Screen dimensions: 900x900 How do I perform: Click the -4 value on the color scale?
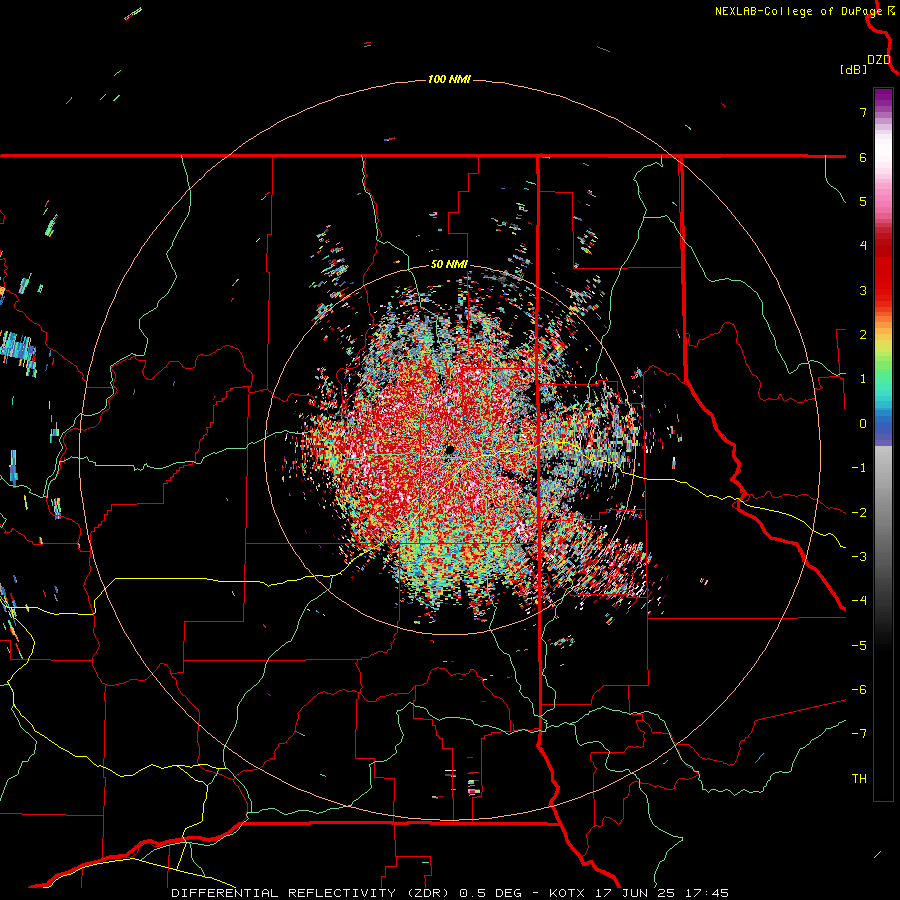point(859,601)
